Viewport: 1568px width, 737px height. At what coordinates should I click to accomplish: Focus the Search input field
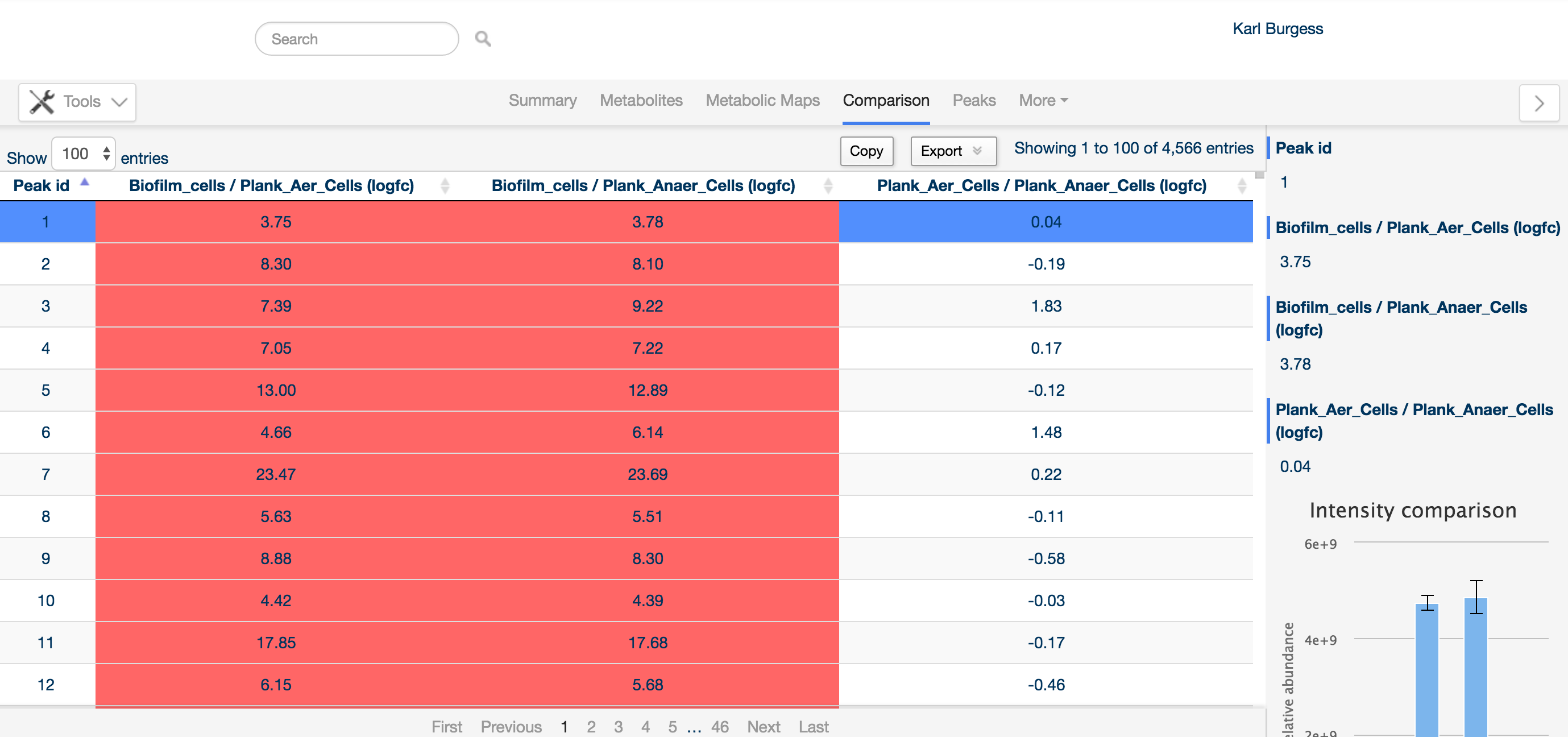point(356,39)
